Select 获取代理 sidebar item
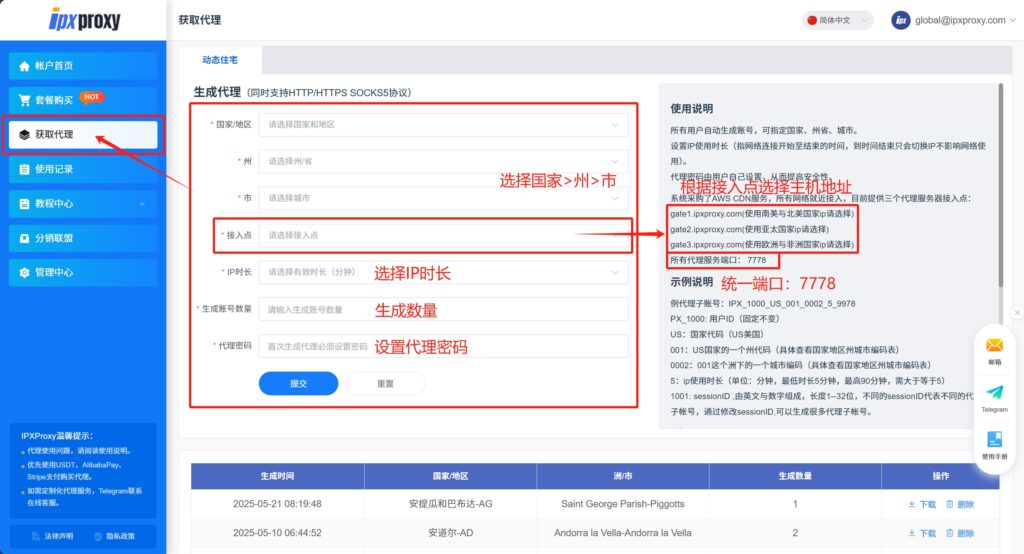 (83, 135)
